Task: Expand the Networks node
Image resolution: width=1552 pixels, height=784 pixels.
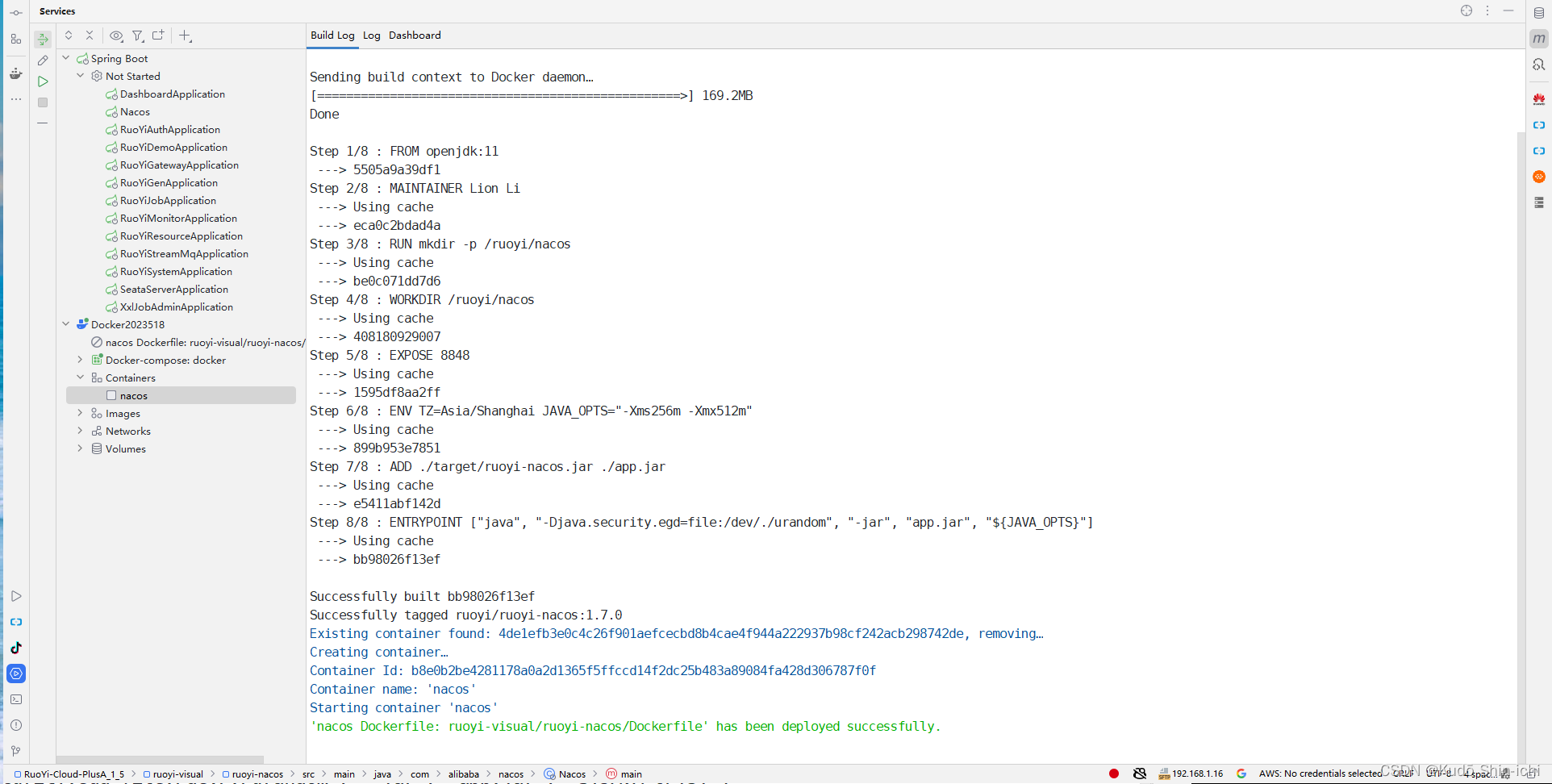Action: pos(81,431)
